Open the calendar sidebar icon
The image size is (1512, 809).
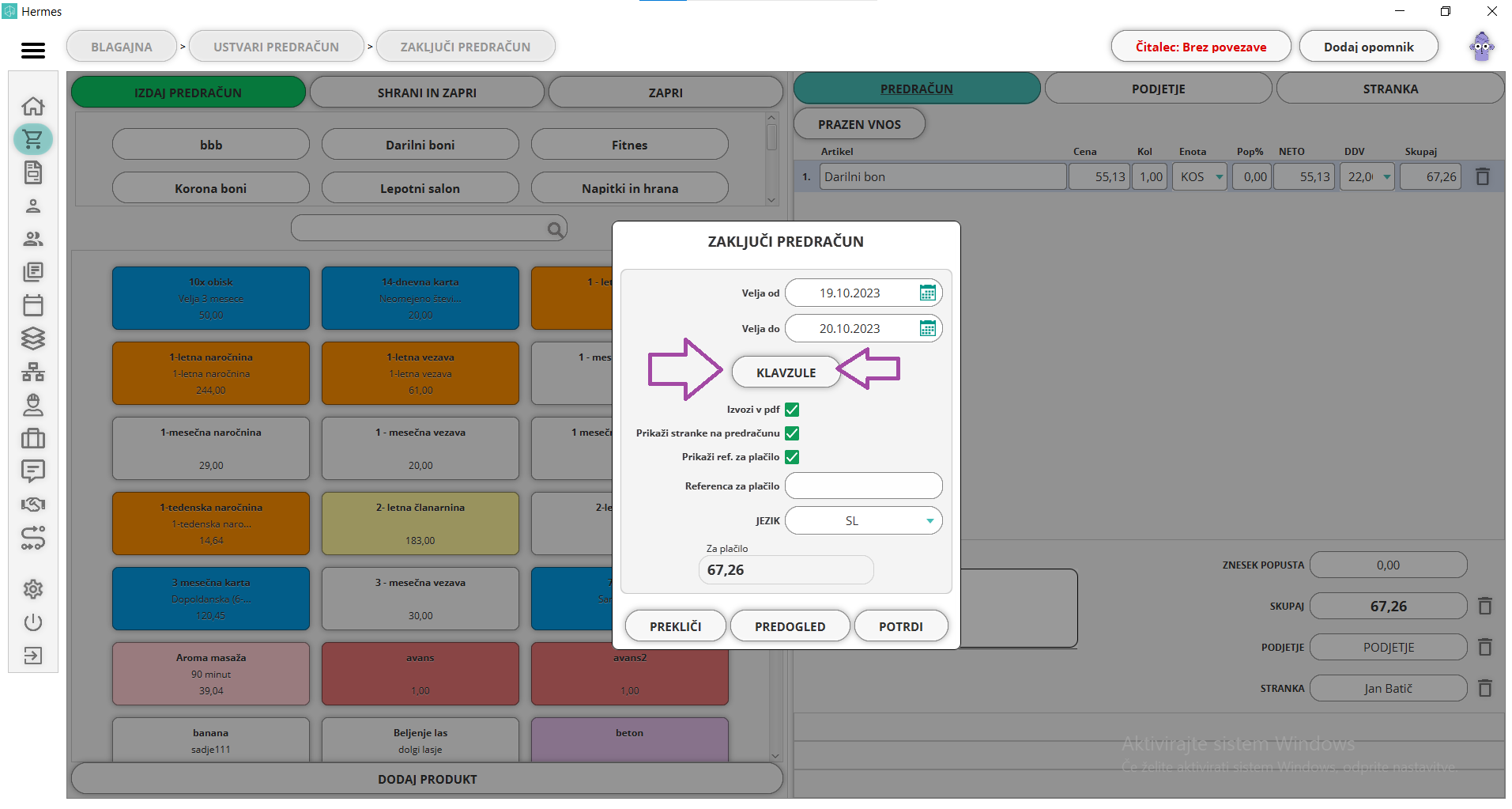click(x=33, y=305)
